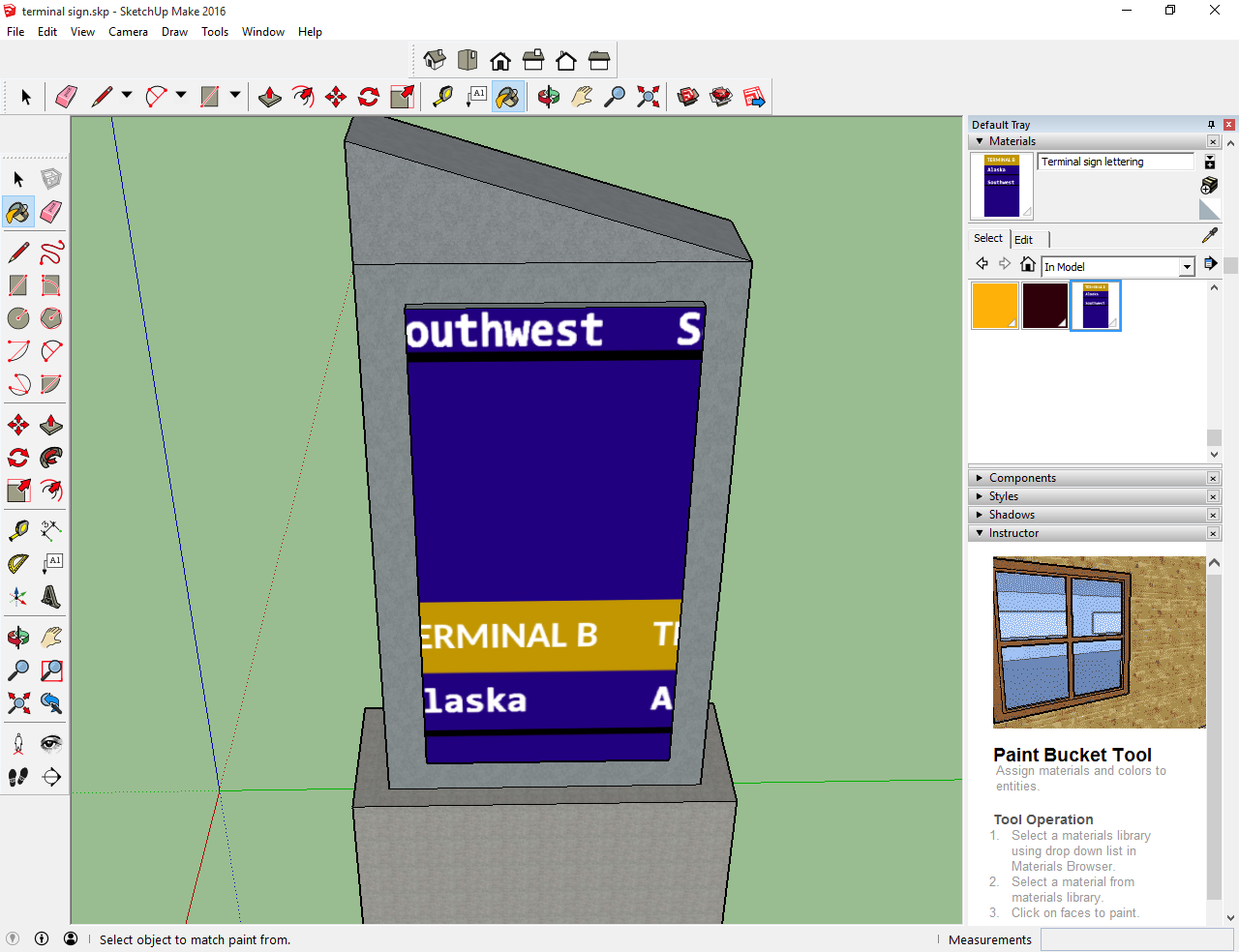Select the Axes tool
Viewport: 1239px width, 952px height.
pos(18,596)
